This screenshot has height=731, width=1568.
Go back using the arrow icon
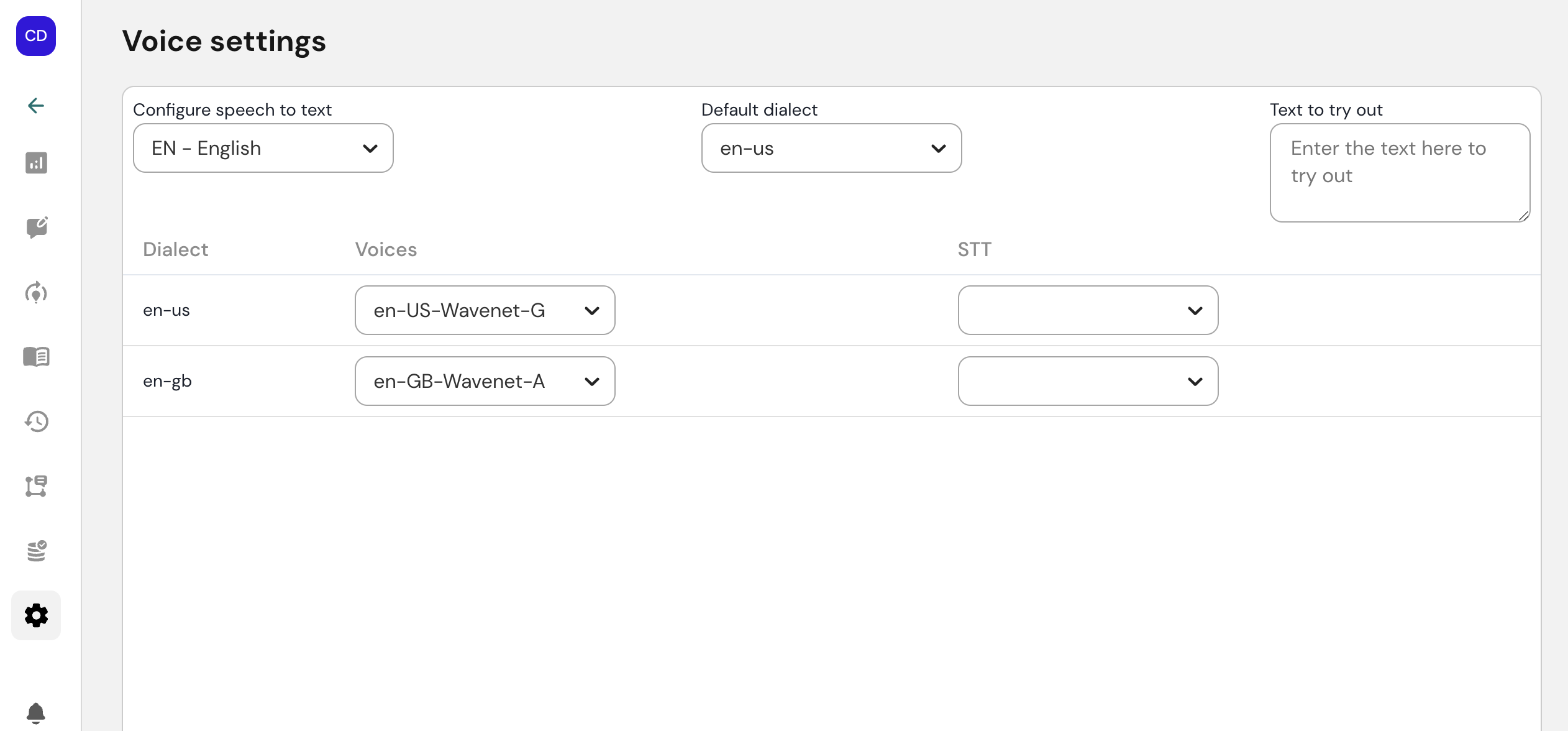coord(36,106)
